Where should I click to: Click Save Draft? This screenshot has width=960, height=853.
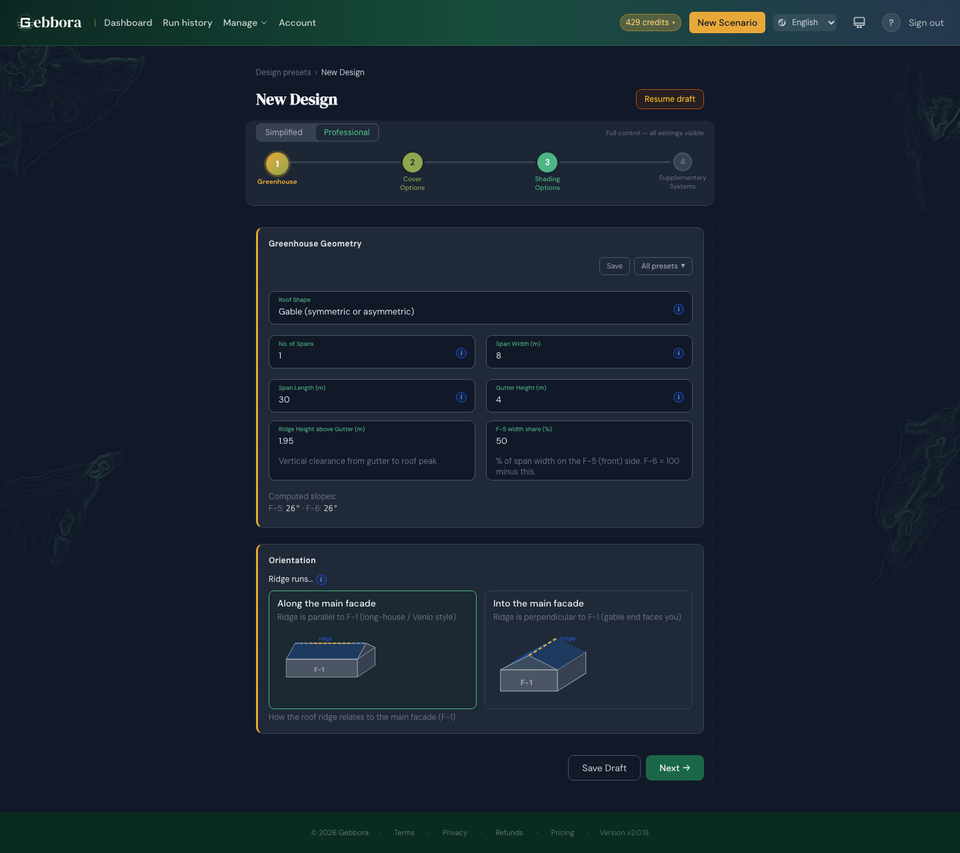pos(604,768)
